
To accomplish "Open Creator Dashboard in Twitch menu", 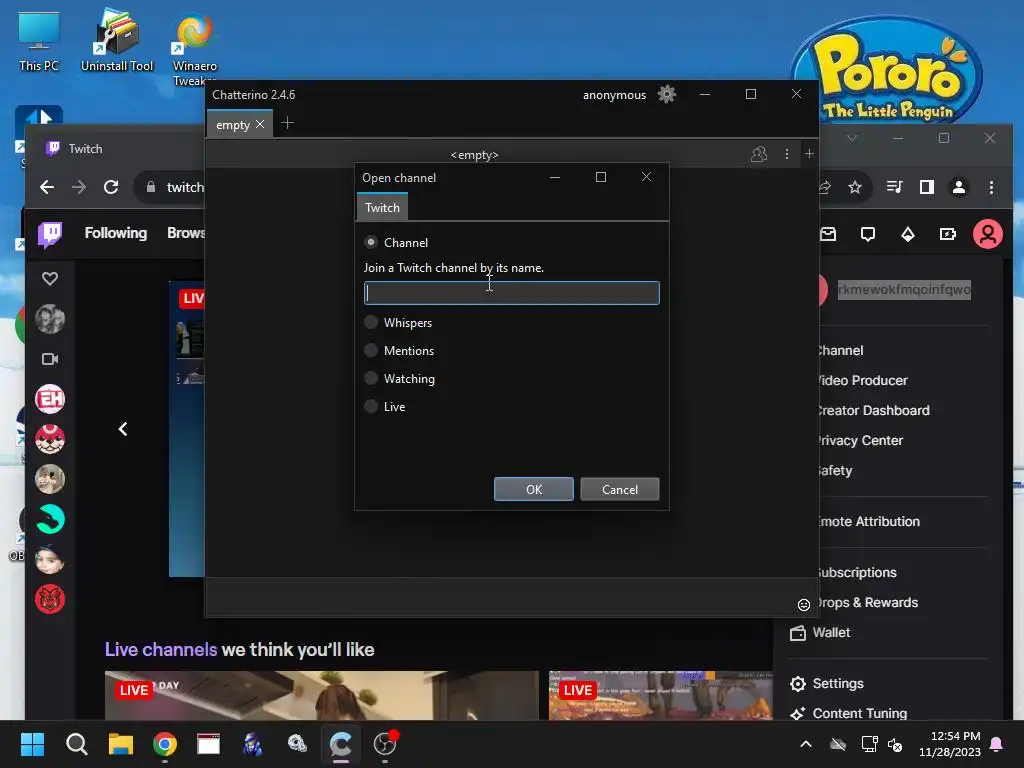I will [x=872, y=411].
